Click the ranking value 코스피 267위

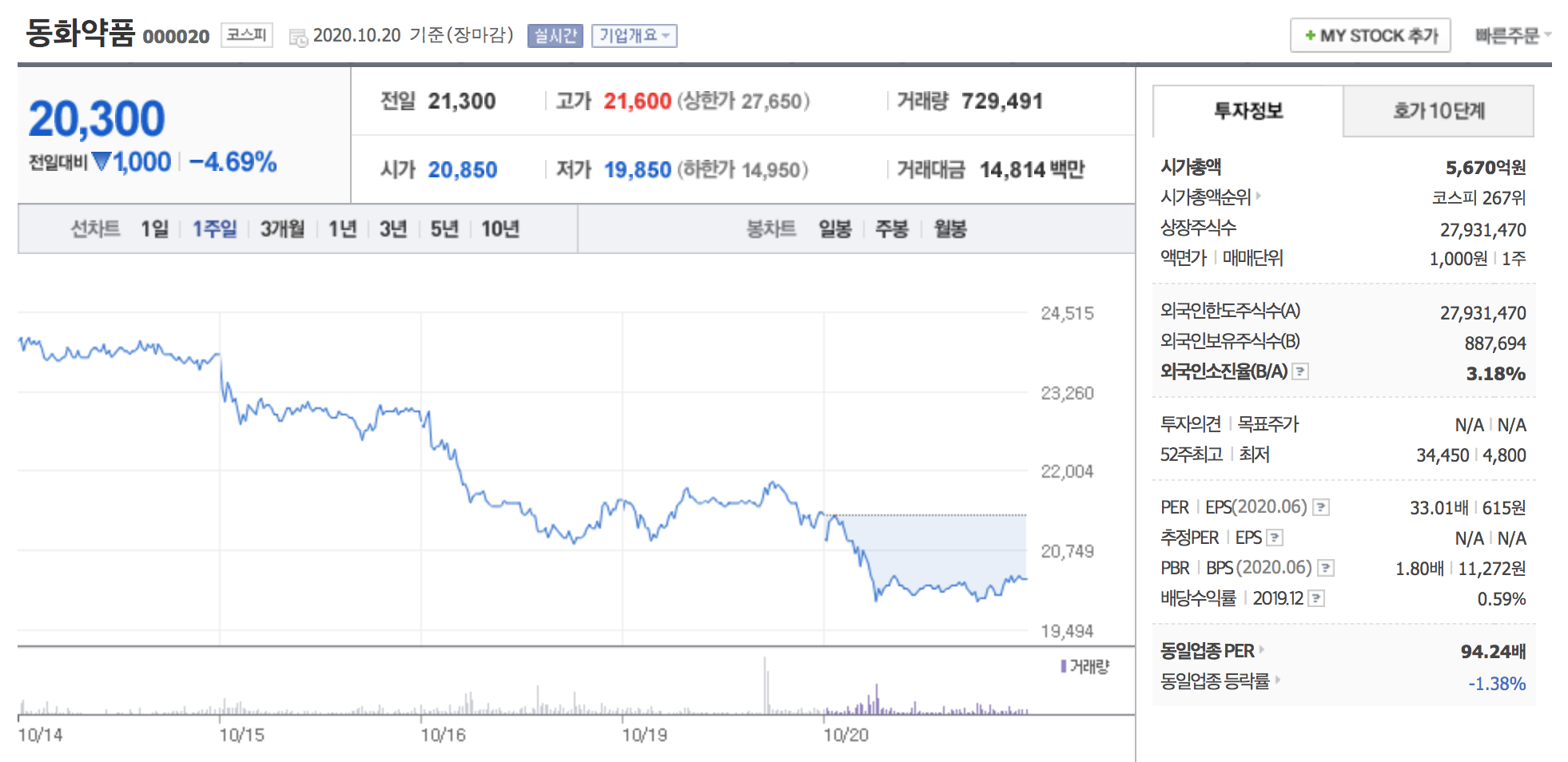[1478, 198]
